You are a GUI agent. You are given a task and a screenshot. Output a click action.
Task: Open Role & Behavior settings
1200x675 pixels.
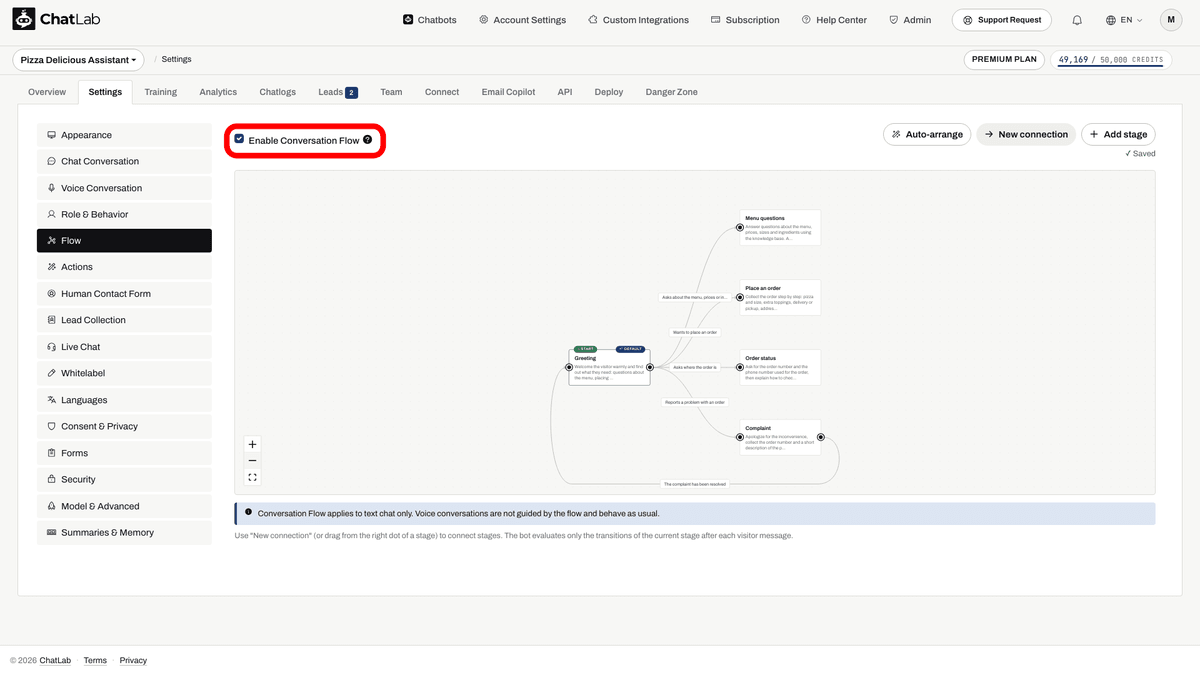coord(124,214)
